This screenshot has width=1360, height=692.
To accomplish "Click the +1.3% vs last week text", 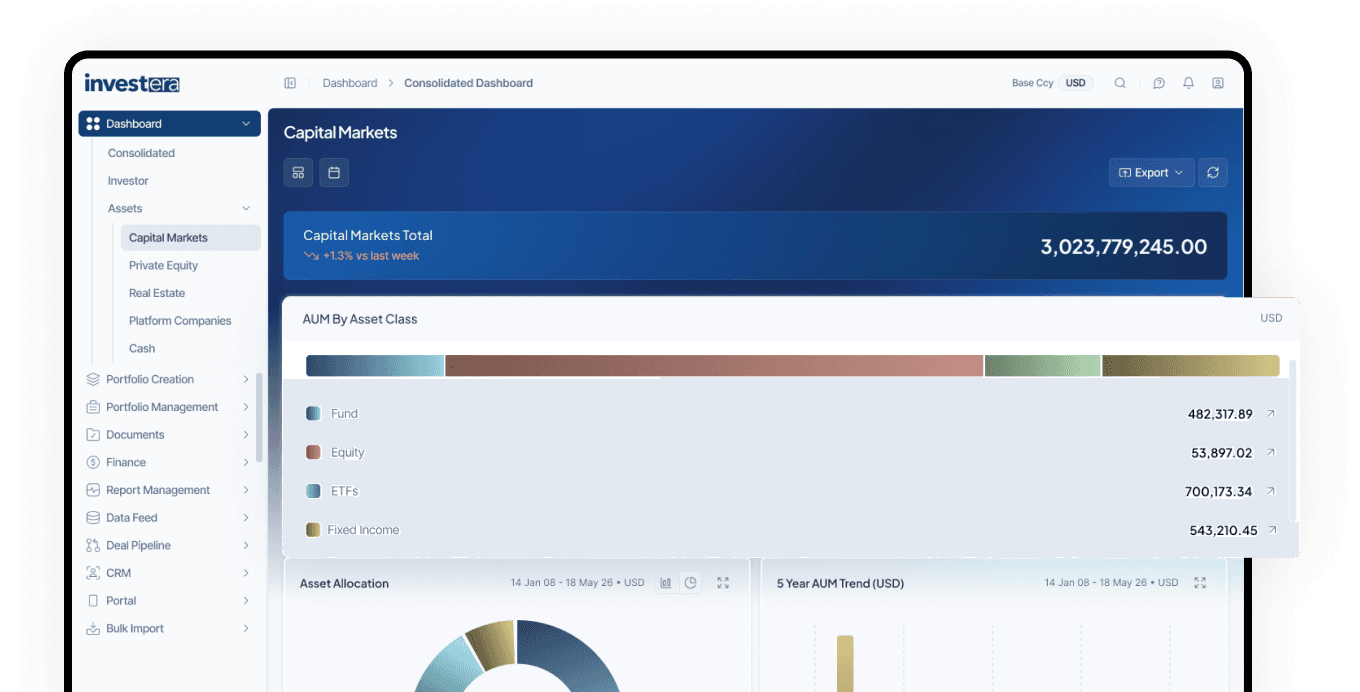I will (371, 256).
